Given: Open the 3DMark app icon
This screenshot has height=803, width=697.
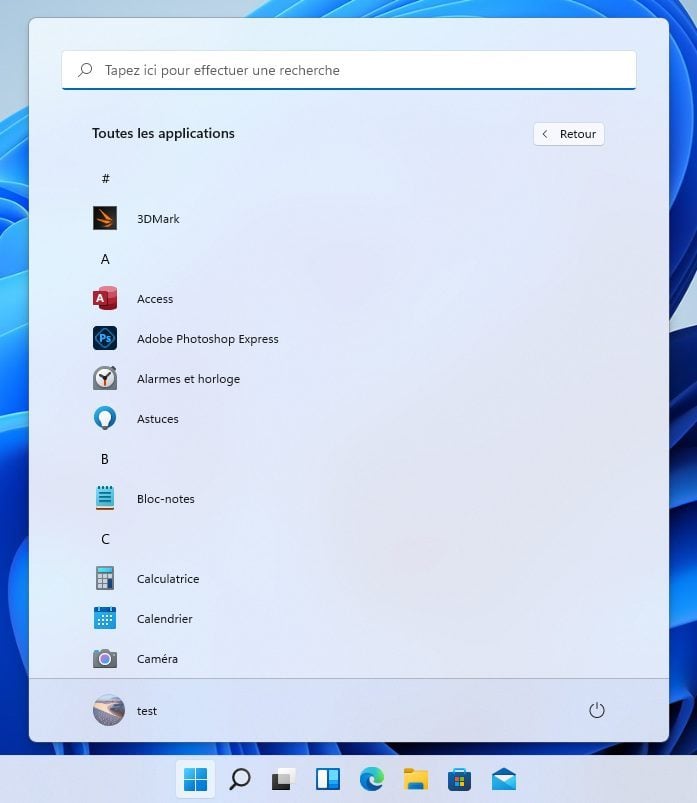Looking at the screenshot, I should coord(105,218).
